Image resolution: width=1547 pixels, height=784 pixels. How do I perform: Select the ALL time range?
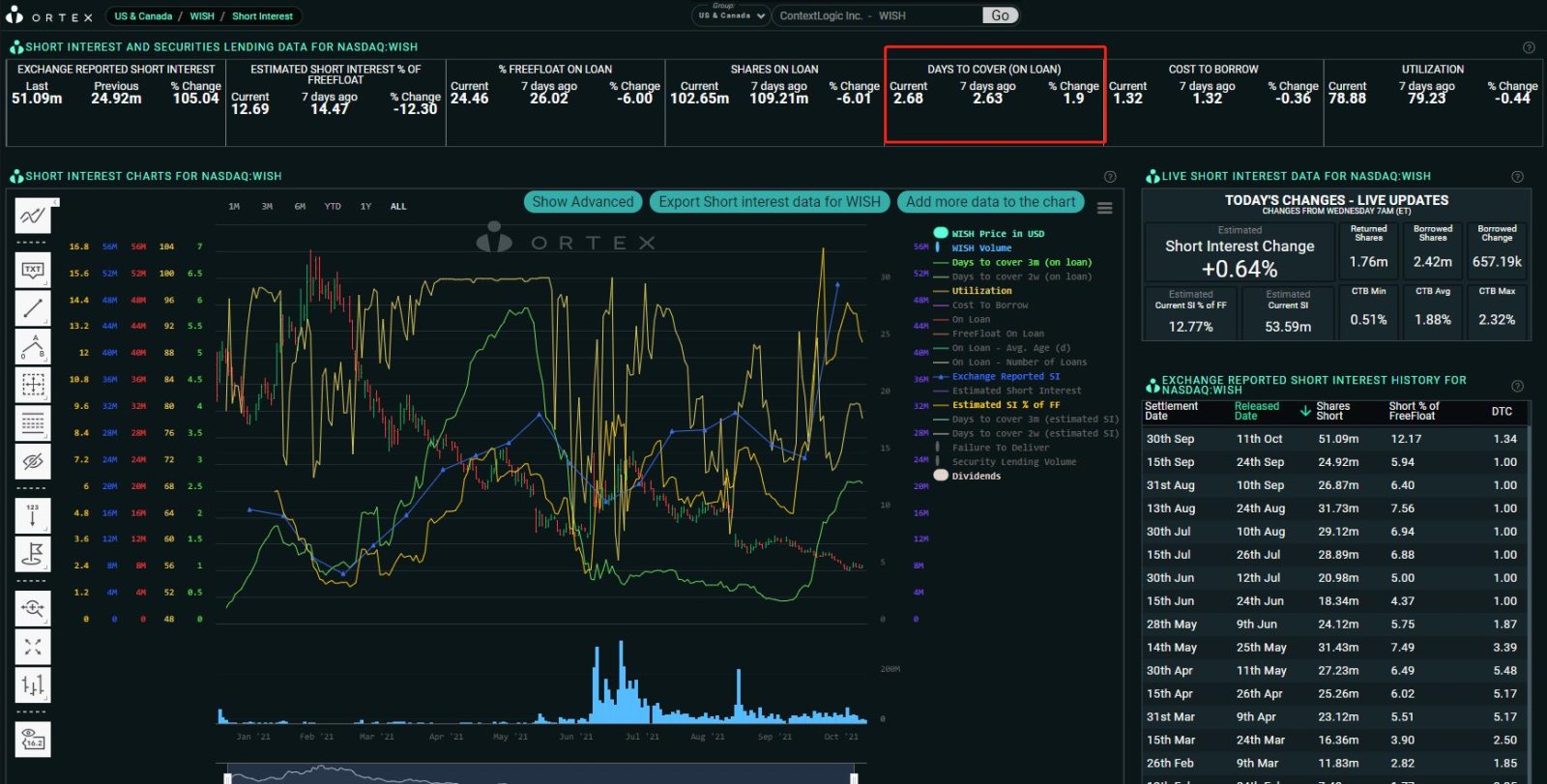(x=398, y=207)
